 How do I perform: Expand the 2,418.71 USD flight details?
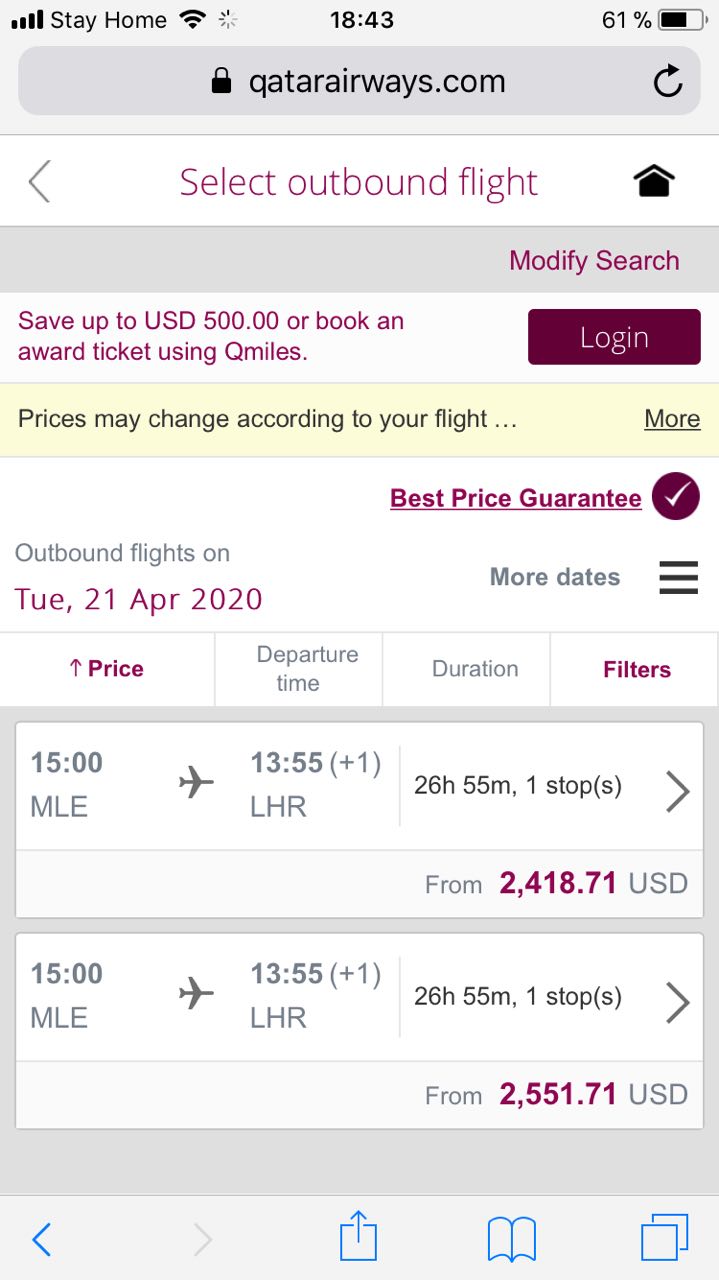pos(677,792)
